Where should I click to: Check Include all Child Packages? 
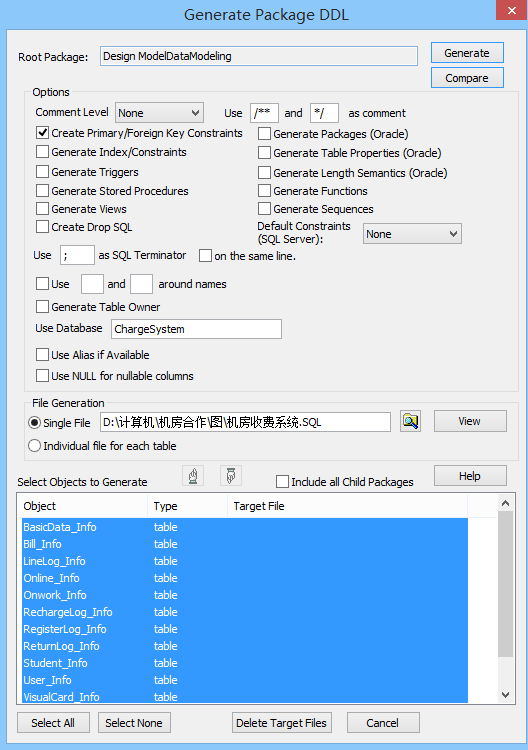click(x=283, y=482)
